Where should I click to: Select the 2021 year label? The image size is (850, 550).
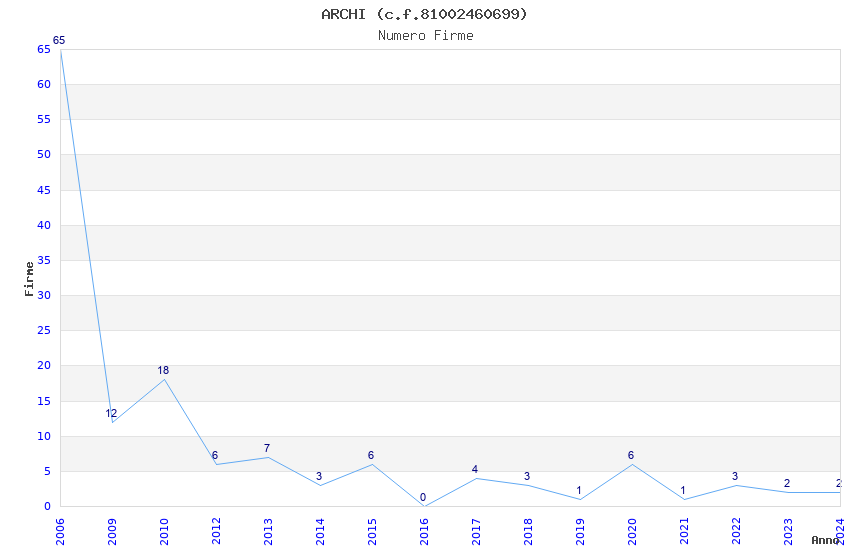pyautogui.click(x=684, y=532)
